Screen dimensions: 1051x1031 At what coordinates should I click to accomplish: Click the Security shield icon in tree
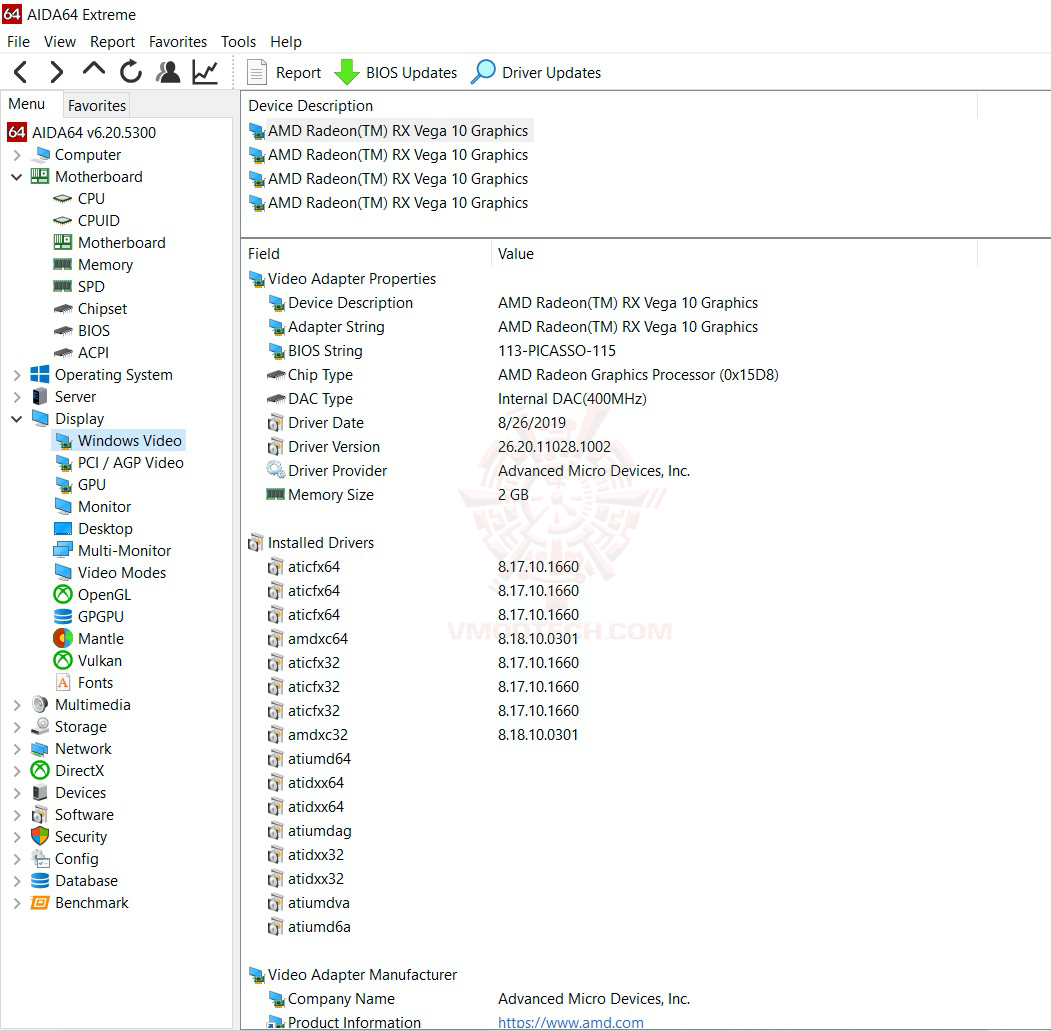[40, 837]
